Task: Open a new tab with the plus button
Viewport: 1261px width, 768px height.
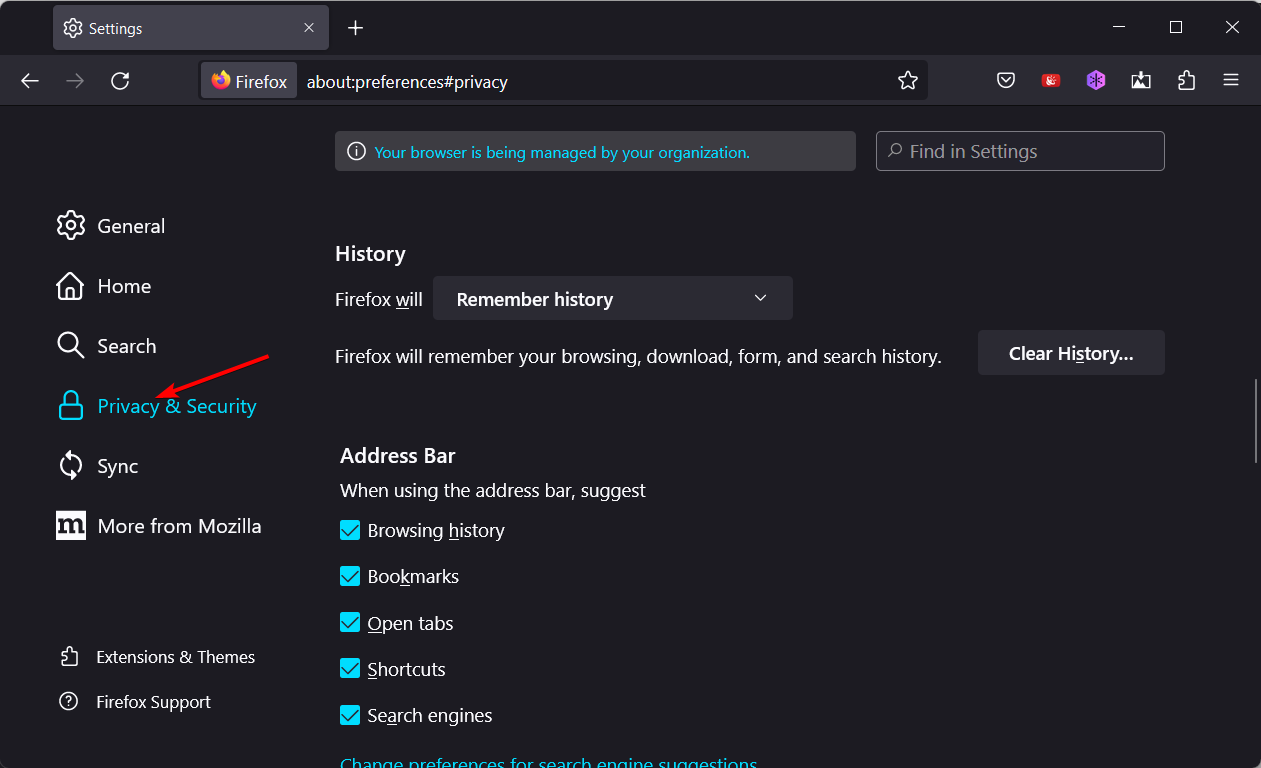Action: point(355,28)
